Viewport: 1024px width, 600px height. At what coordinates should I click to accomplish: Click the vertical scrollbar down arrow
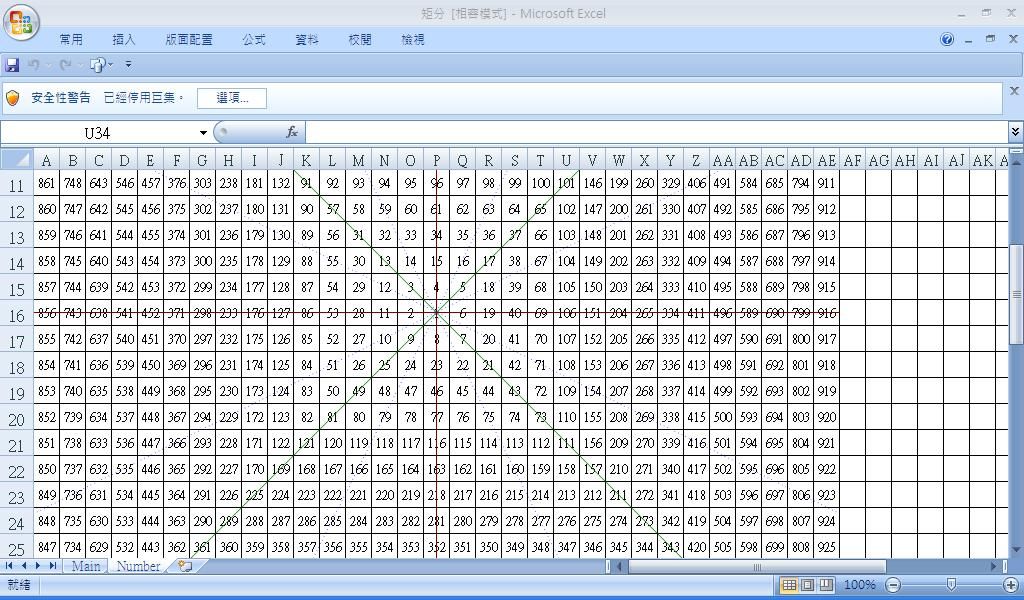pyautogui.click(x=1016, y=550)
